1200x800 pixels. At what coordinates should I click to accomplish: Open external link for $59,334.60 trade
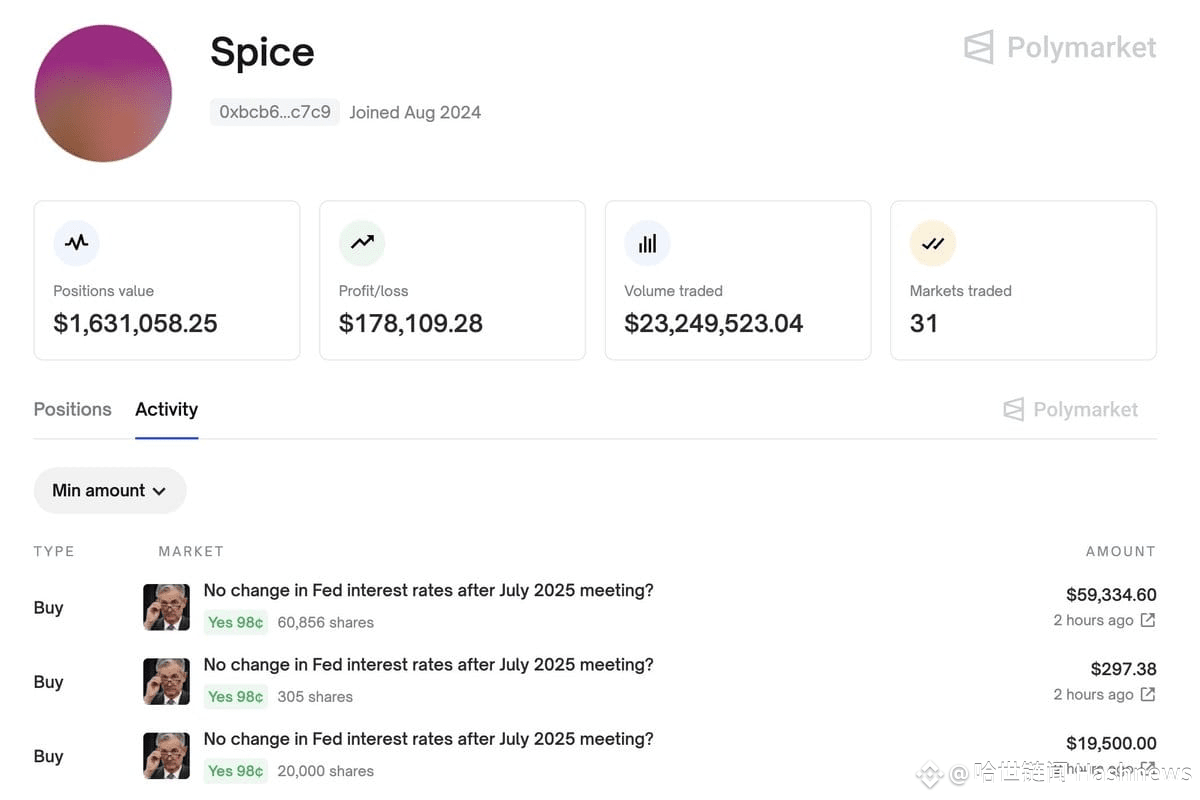click(1148, 620)
